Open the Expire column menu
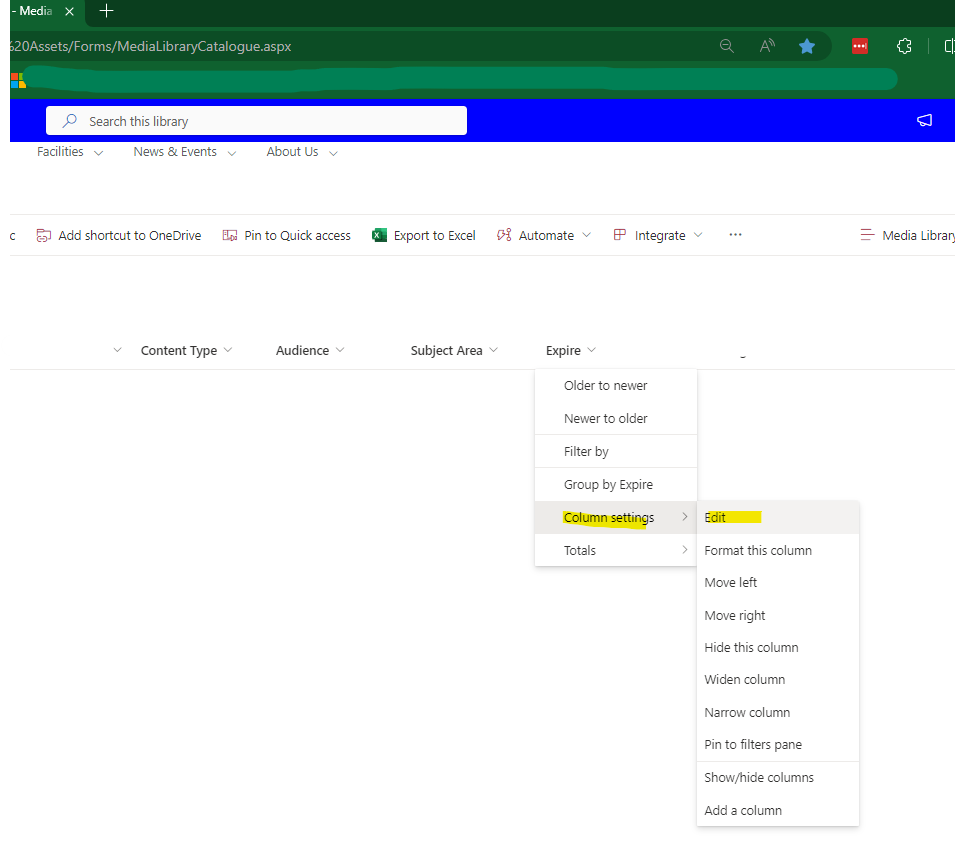Image resolution: width=955 pixels, height=863 pixels. (571, 350)
